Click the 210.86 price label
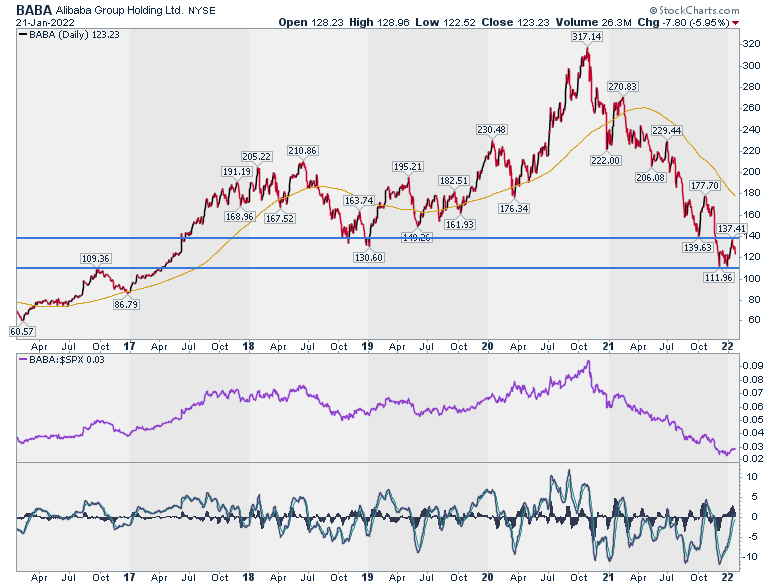 click(x=302, y=150)
